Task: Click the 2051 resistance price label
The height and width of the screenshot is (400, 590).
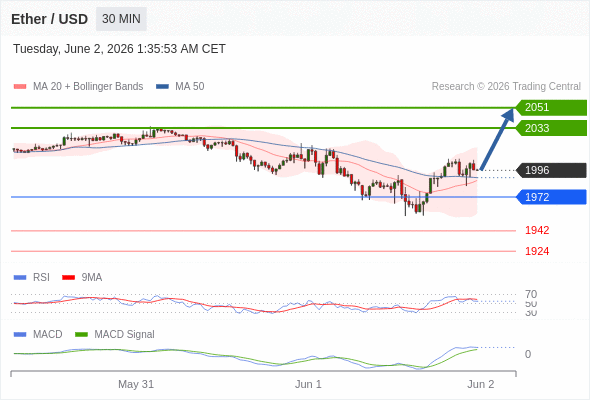Action: (x=551, y=107)
